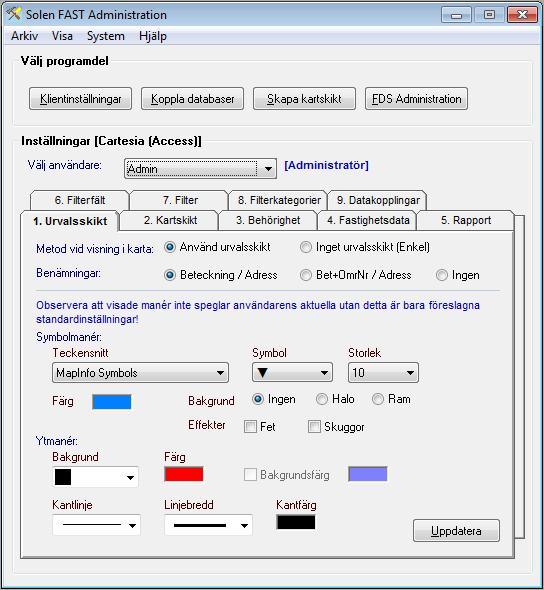Click the FDS Administration button
This screenshot has height=590, width=544.
click(x=416, y=99)
